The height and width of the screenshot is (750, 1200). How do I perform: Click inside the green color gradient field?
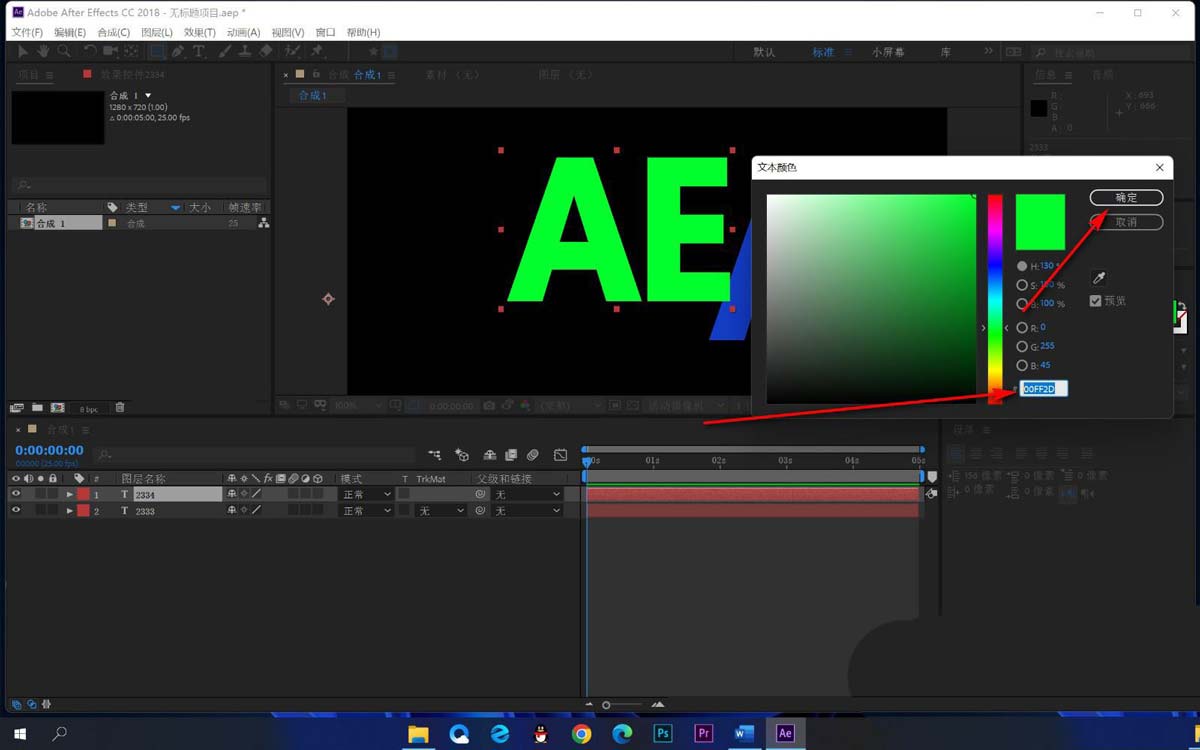[871, 298]
